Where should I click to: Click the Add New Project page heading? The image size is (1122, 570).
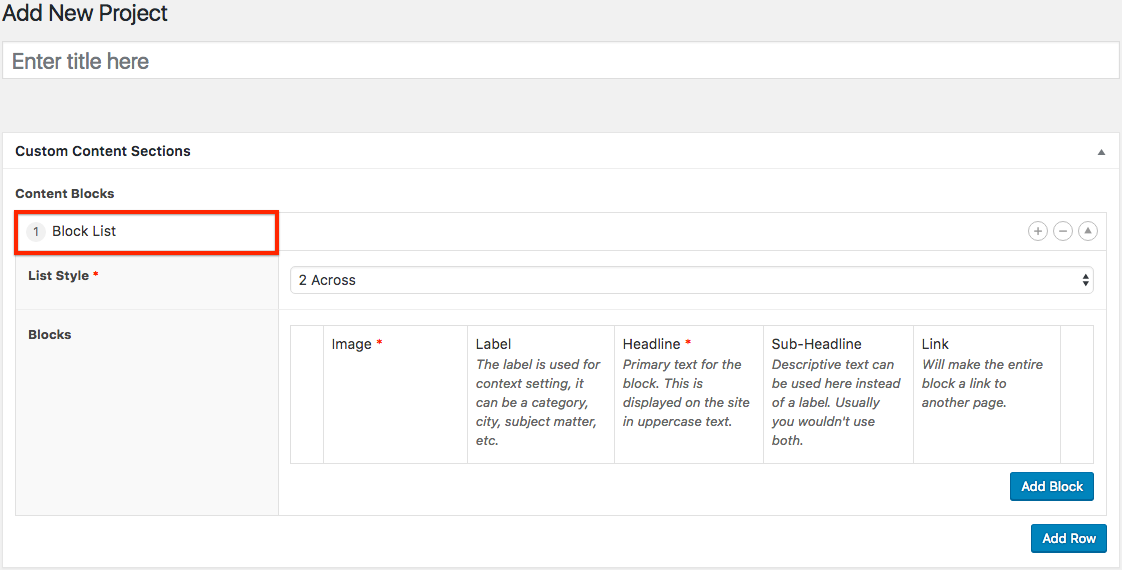tap(85, 14)
